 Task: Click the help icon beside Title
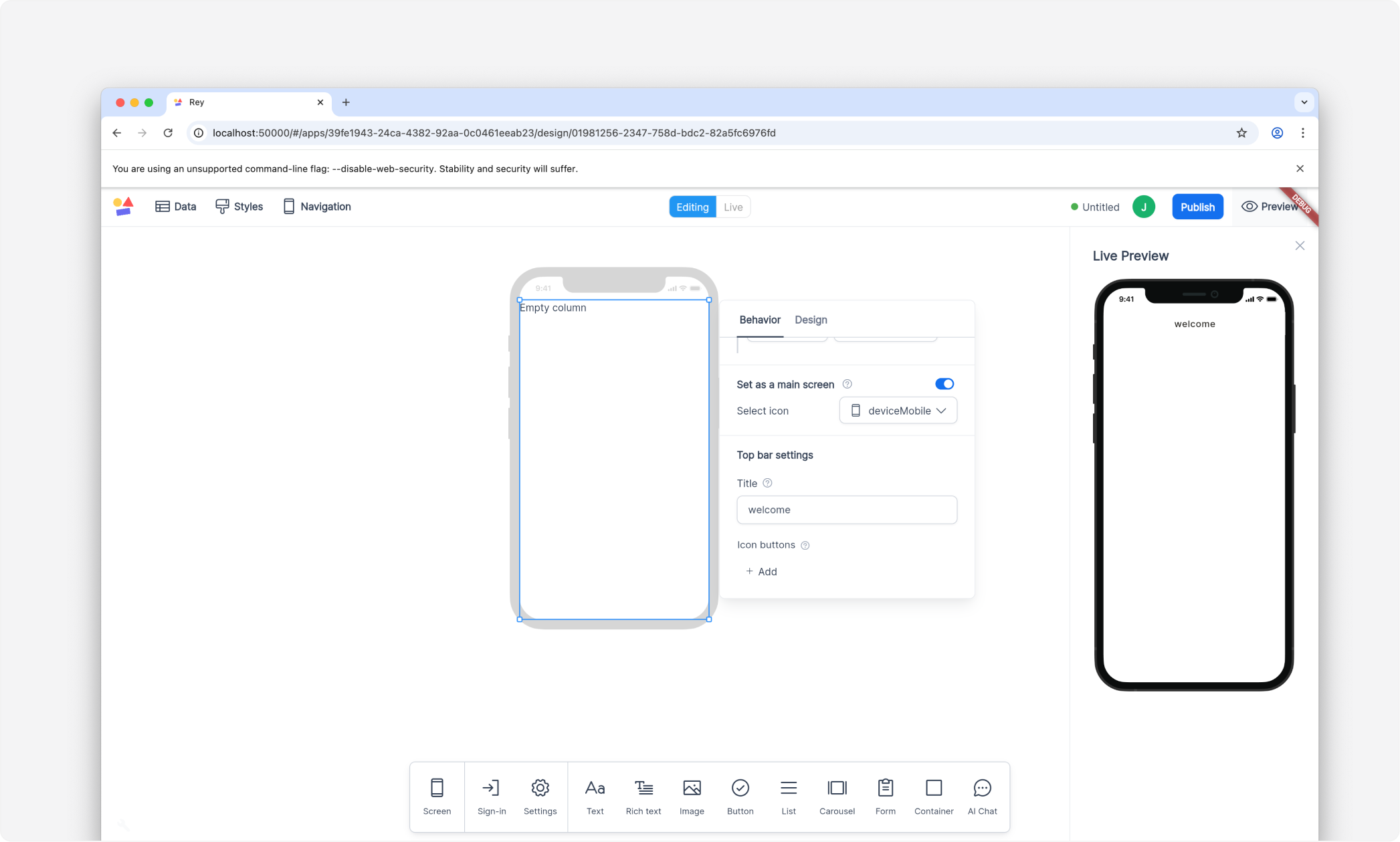pos(767,483)
